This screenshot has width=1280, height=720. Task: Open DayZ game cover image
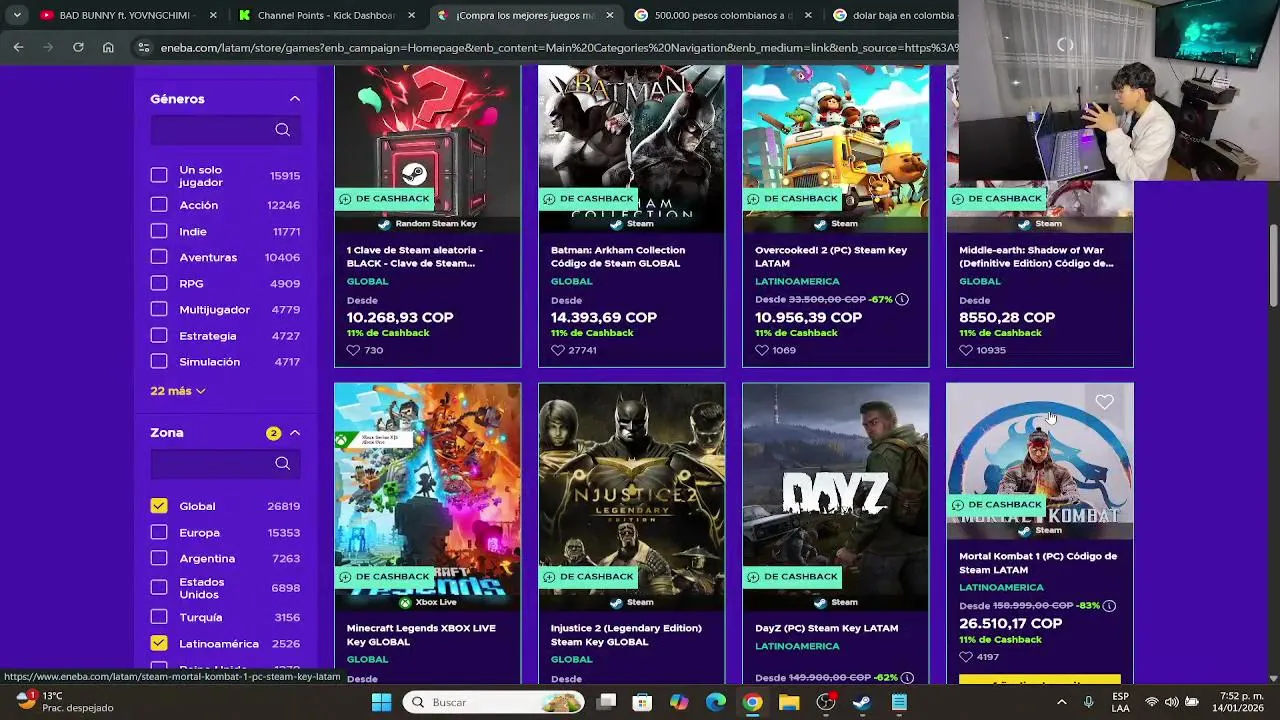pos(835,497)
